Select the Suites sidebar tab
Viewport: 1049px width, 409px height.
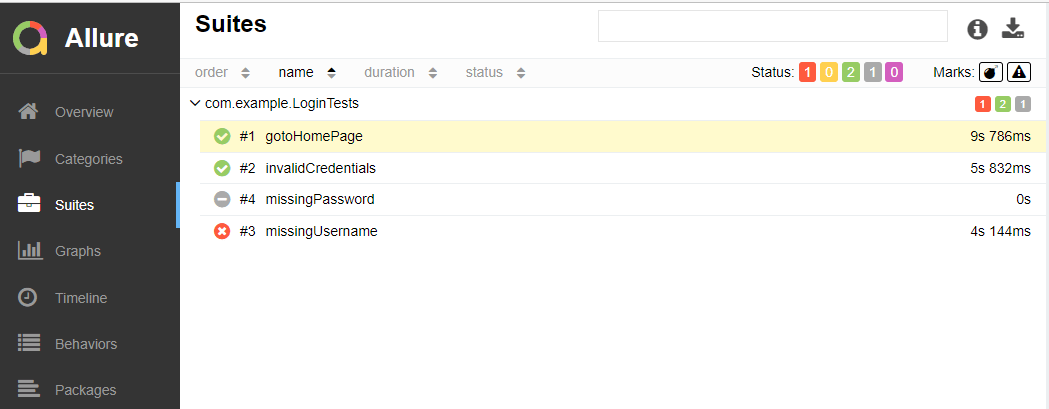pyautogui.click(x=74, y=205)
